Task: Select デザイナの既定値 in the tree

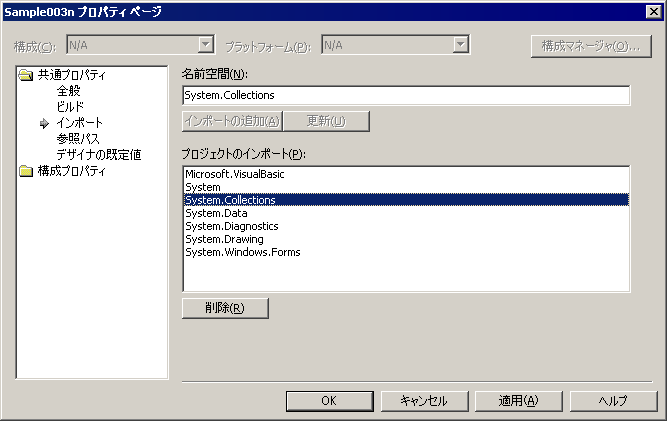Action: coord(99,155)
